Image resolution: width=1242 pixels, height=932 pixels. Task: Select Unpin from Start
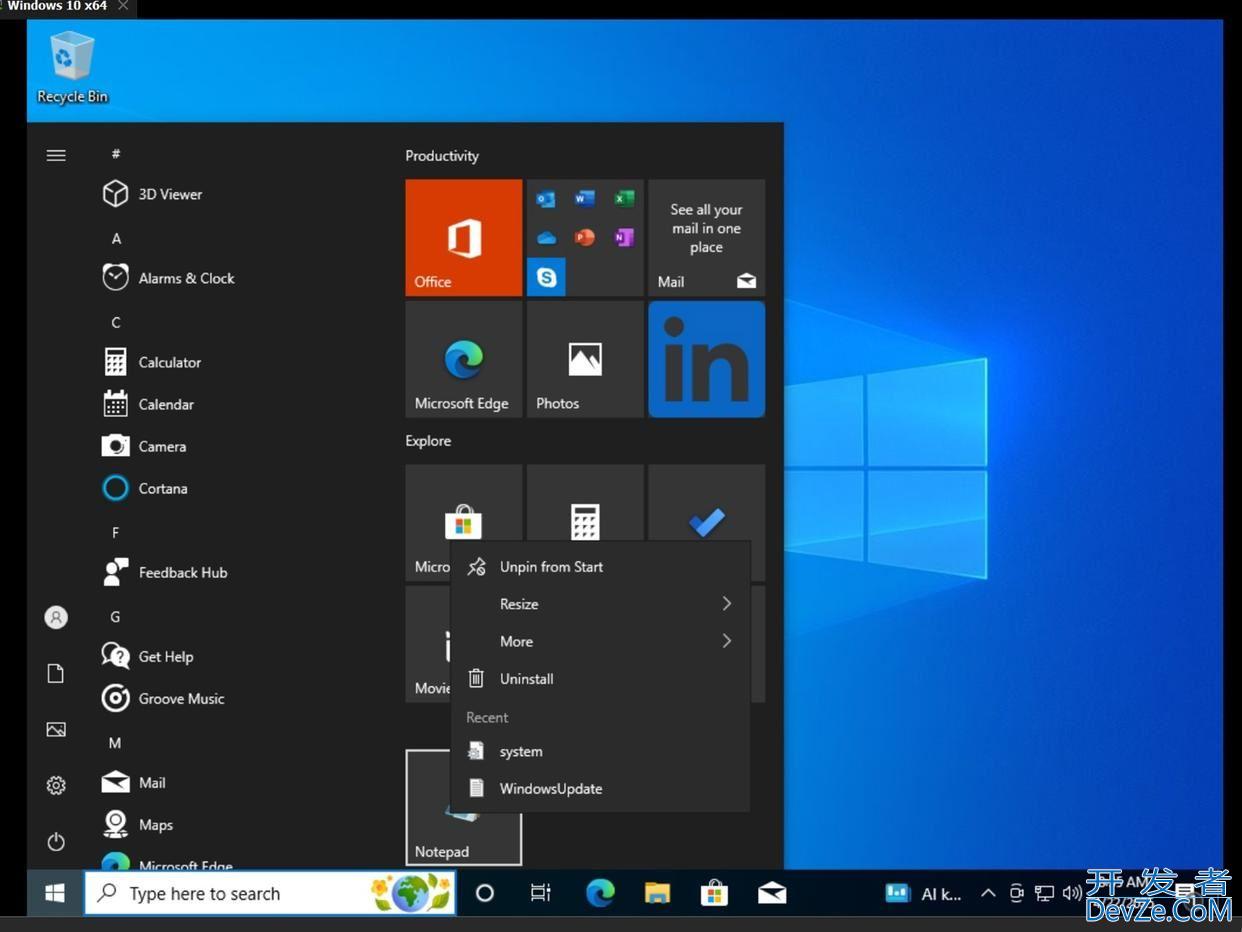[x=551, y=567]
